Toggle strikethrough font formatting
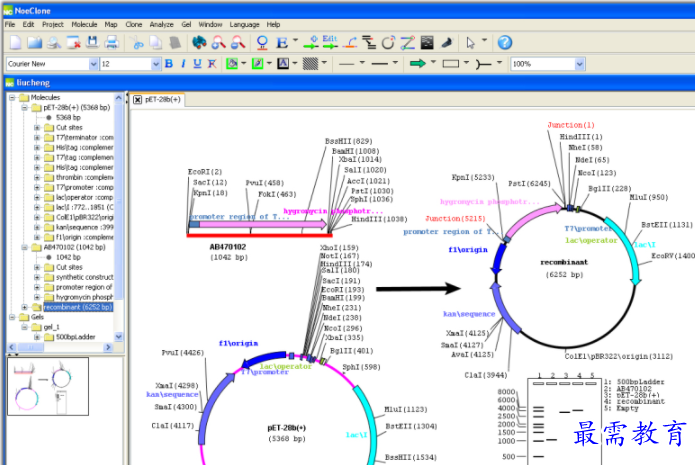Viewport: 695px width, 465px height. (x=212, y=64)
